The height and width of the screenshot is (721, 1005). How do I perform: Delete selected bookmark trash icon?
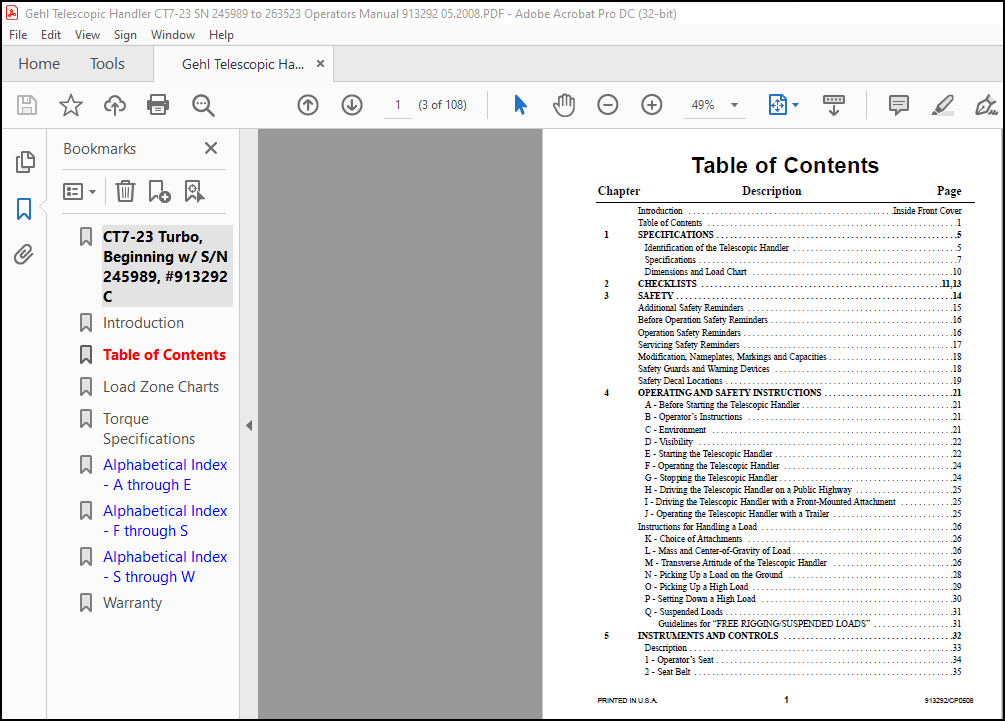point(125,191)
